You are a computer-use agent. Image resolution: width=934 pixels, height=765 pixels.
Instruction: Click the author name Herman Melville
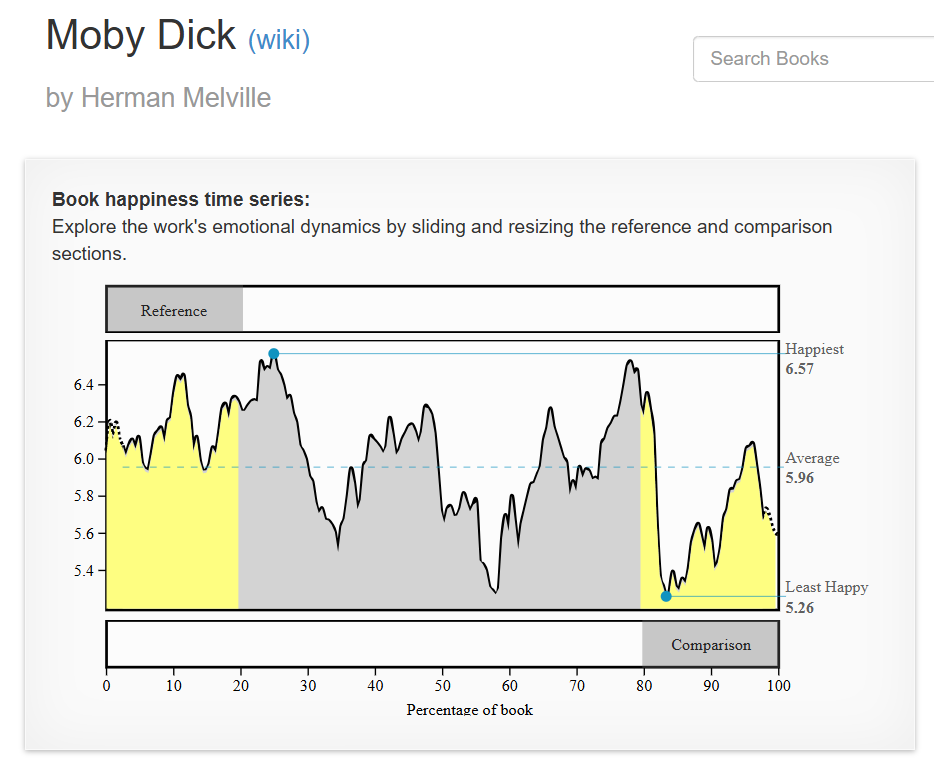tap(176, 98)
